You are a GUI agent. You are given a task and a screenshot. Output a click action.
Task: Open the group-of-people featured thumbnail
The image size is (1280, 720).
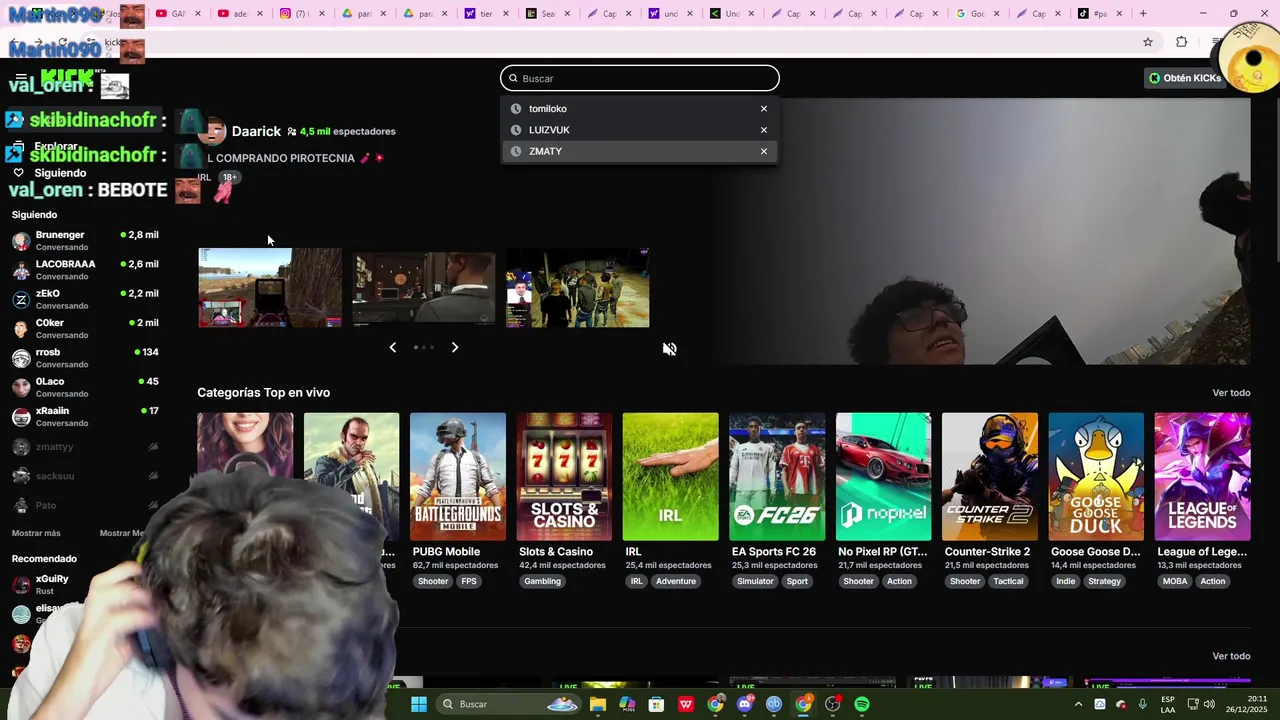tap(578, 287)
